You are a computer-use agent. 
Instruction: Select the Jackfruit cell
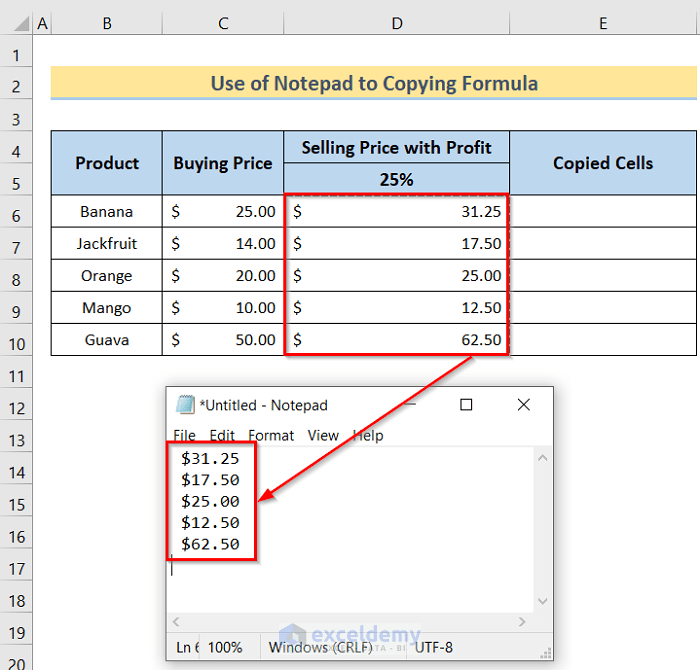tap(107, 243)
